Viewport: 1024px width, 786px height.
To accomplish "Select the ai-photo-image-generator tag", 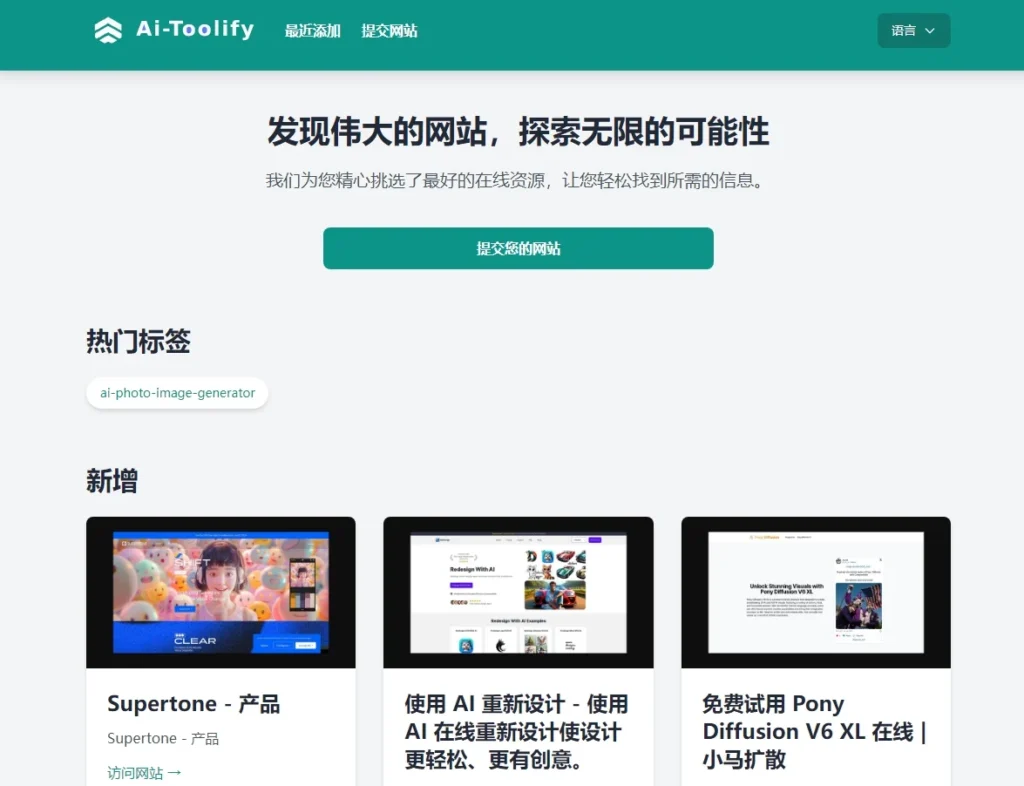I will pyautogui.click(x=177, y=393).
